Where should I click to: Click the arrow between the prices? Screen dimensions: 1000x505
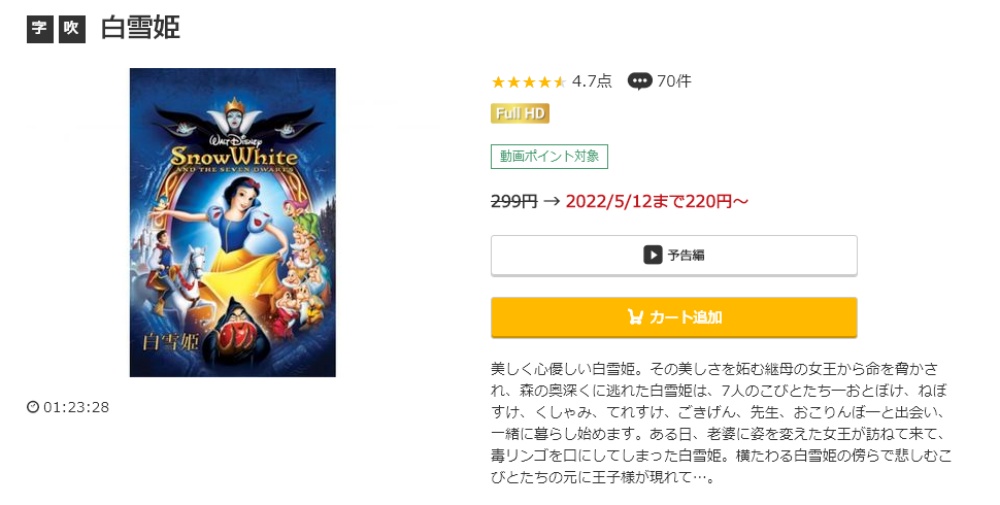[x=552, y=201]
